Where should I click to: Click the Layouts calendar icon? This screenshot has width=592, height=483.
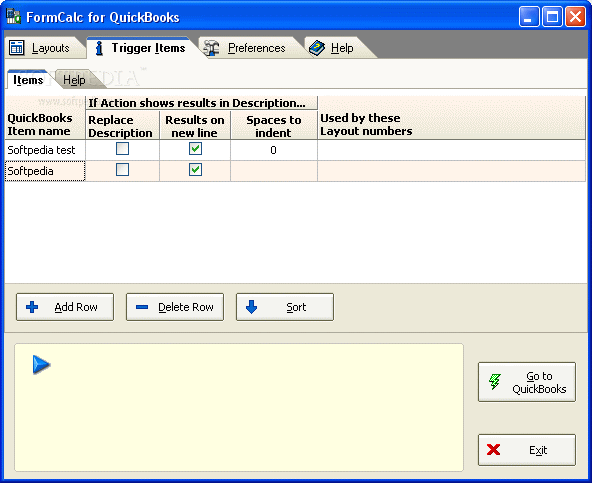coord(17,48)
